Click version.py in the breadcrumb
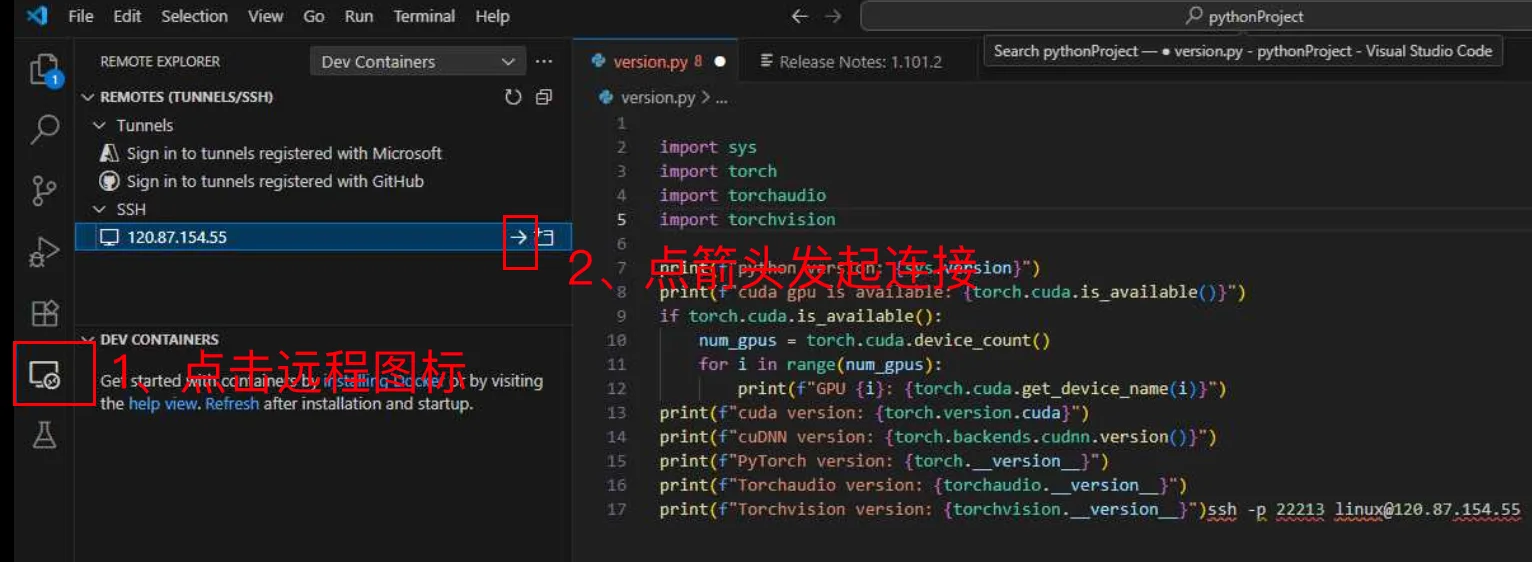The image size is (1532, 562). point(658,97)
